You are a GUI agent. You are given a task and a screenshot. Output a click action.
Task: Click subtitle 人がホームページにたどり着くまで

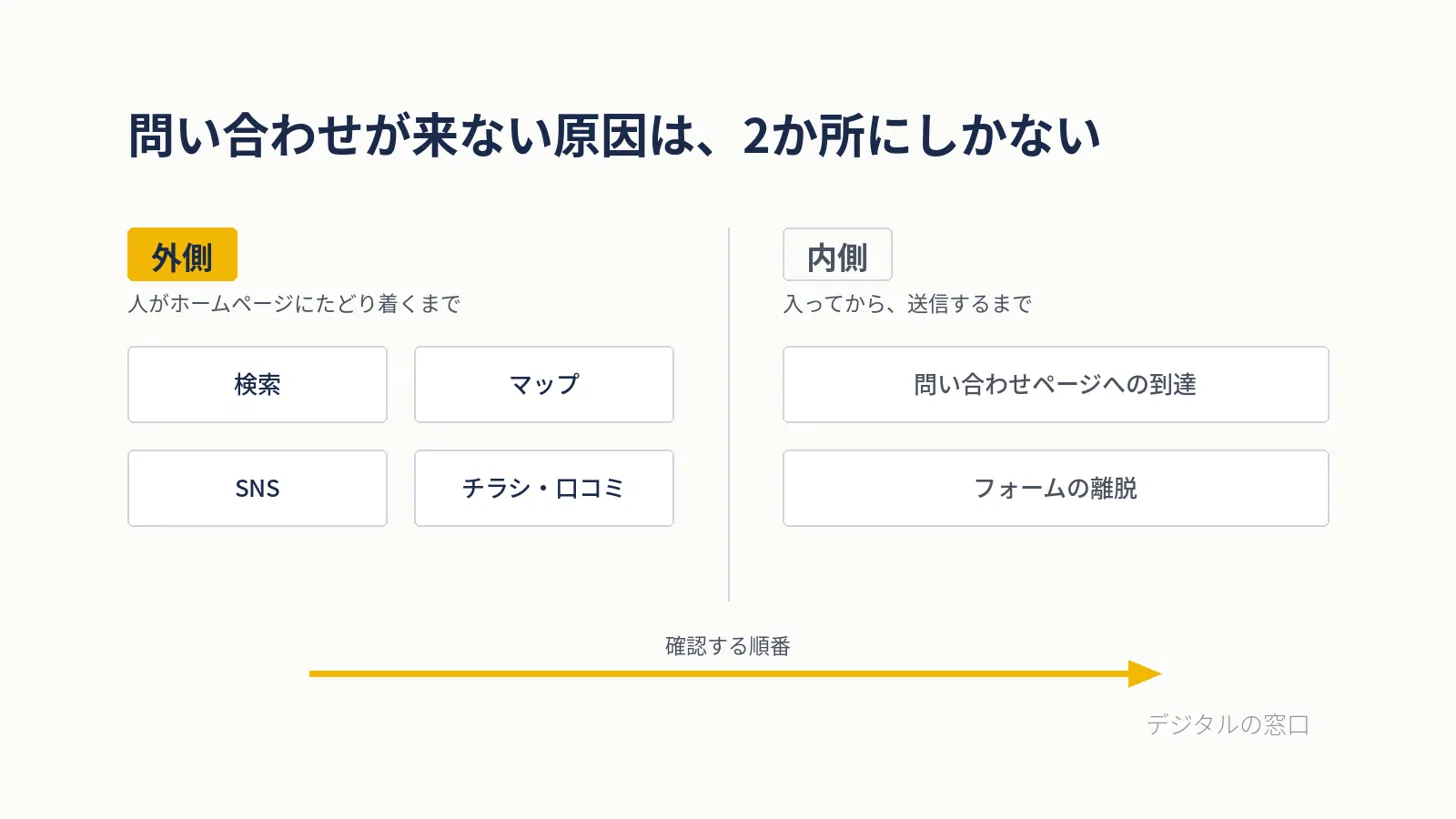[x=294, y=305]
